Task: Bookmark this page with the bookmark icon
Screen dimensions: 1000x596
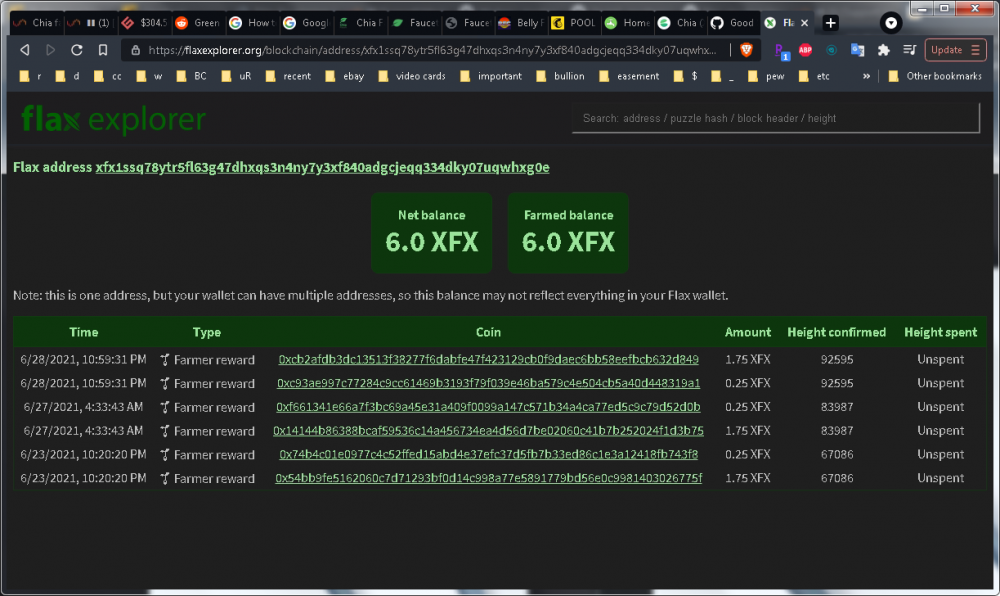Action: point(103,50)
